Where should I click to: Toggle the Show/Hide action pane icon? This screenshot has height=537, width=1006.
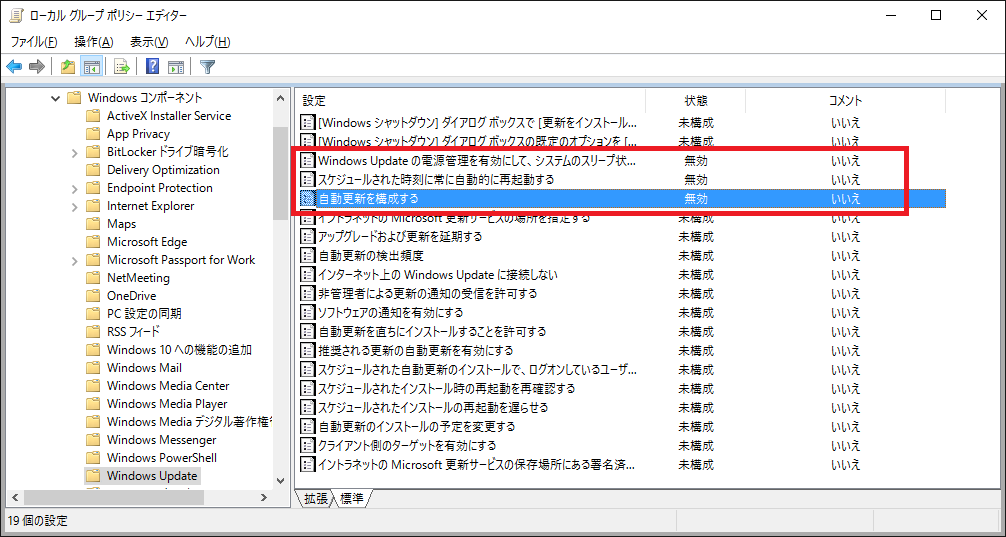[176, 67]
